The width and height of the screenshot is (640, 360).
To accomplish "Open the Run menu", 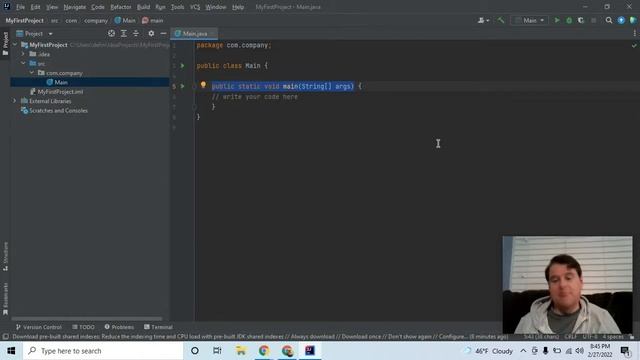I will (x=160, y=7).
